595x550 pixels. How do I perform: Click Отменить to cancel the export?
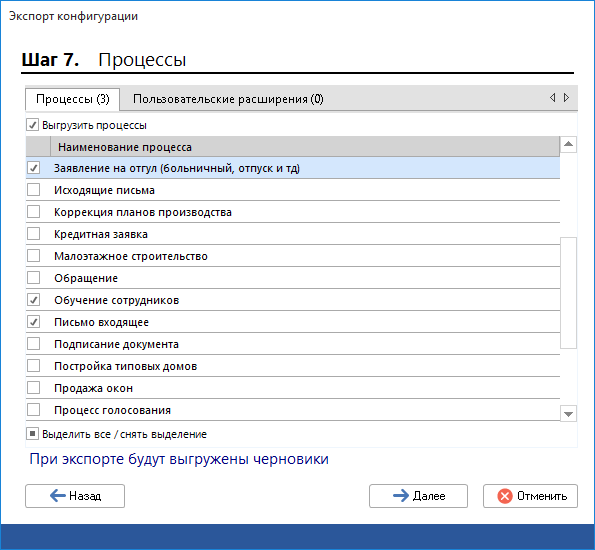click(x=530, y=496)
